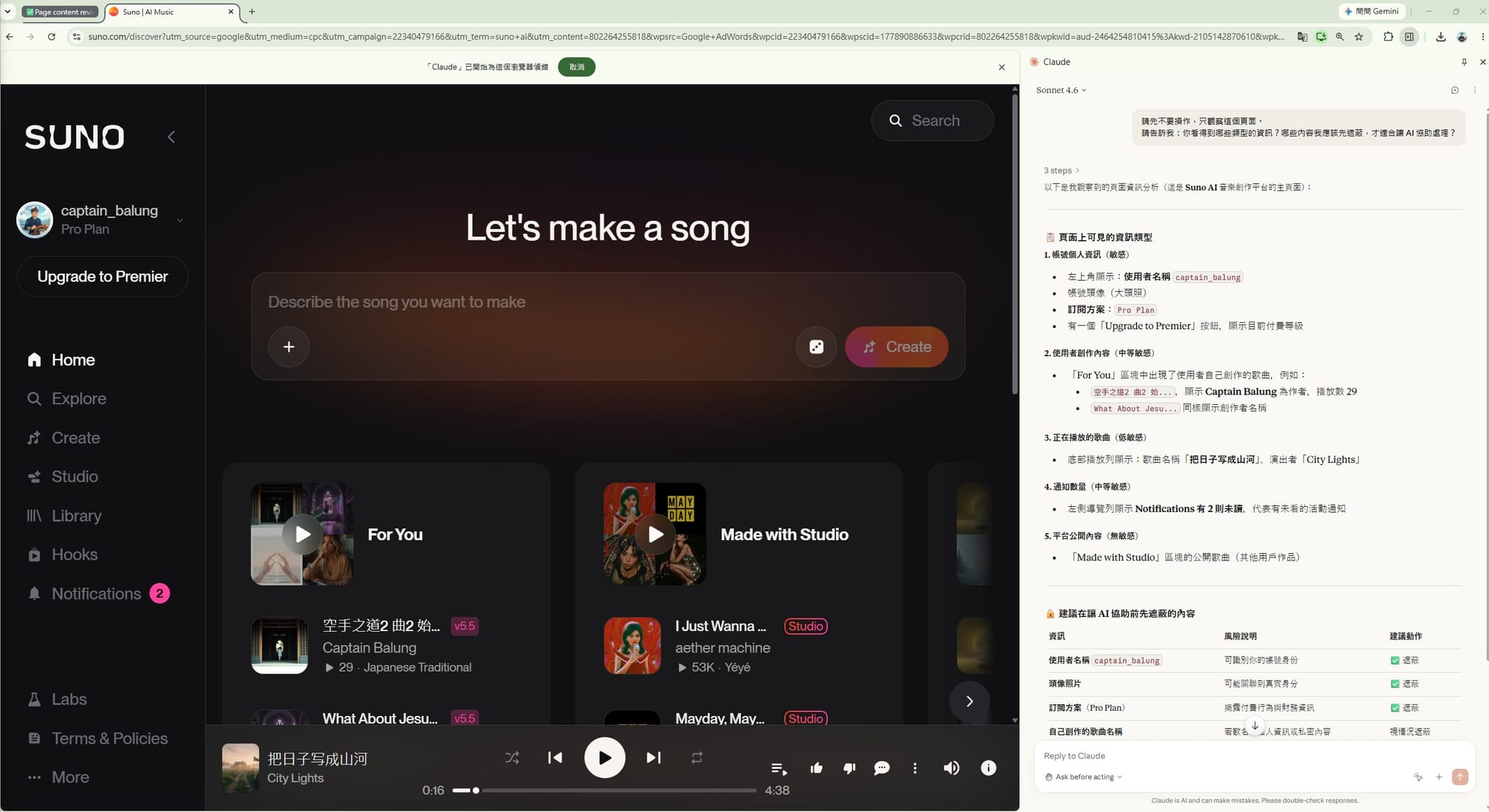1489x812 pixels.
Task: Open the player's three-dot options menu
Action: [915, 768]
